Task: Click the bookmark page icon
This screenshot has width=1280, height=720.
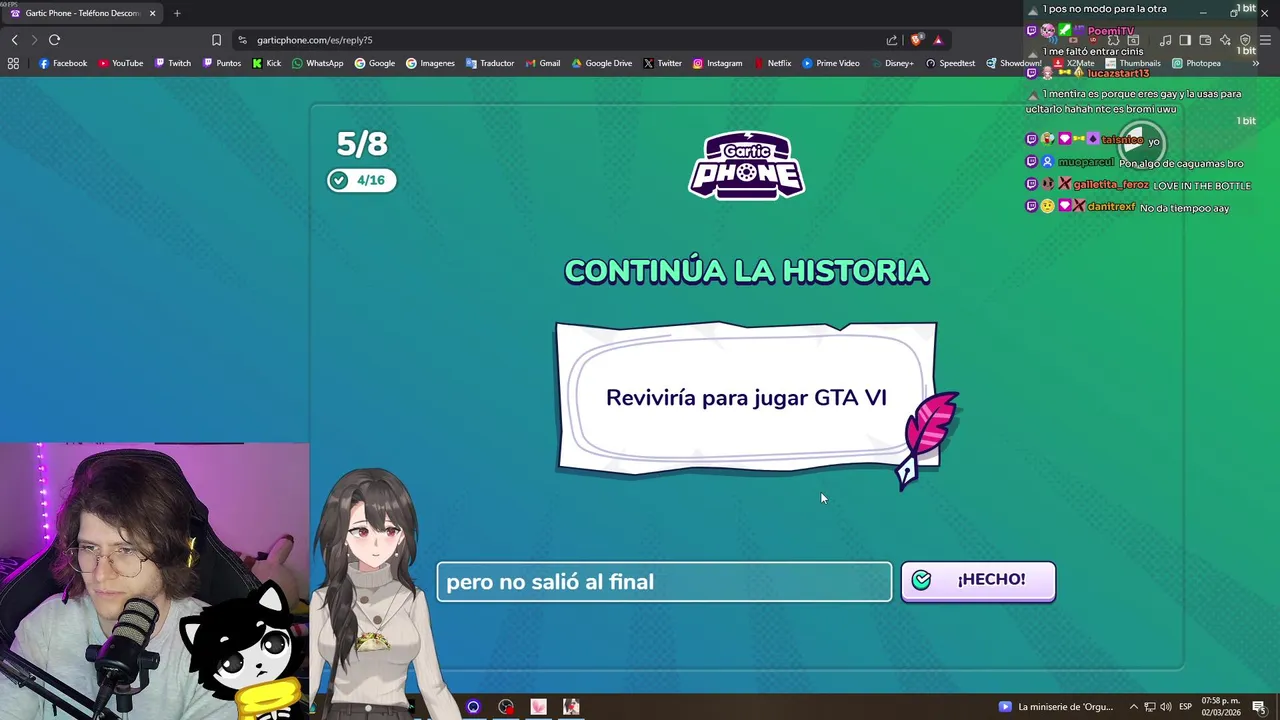Action: coord(216,40)
